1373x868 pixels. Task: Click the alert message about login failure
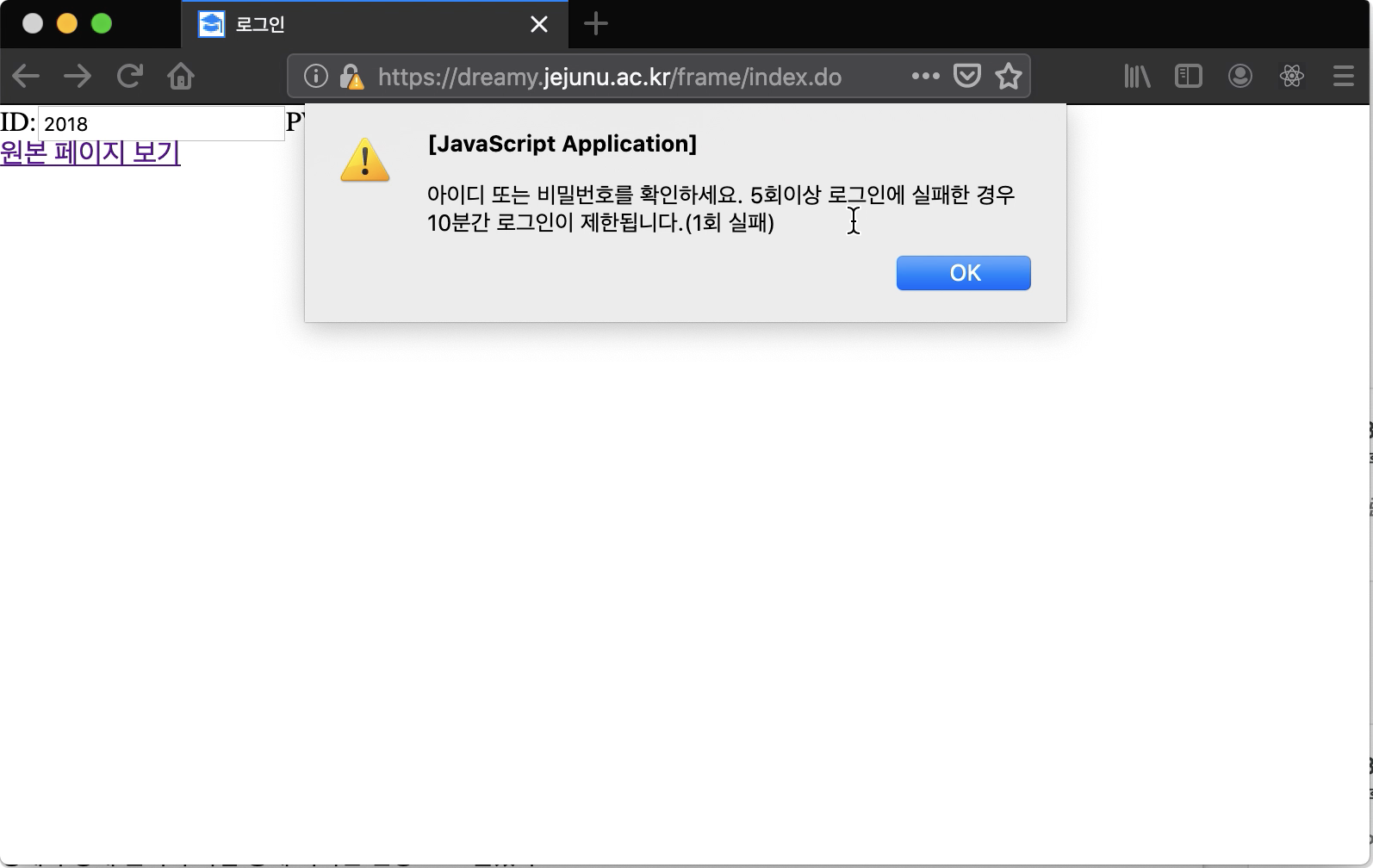[721, 208]
